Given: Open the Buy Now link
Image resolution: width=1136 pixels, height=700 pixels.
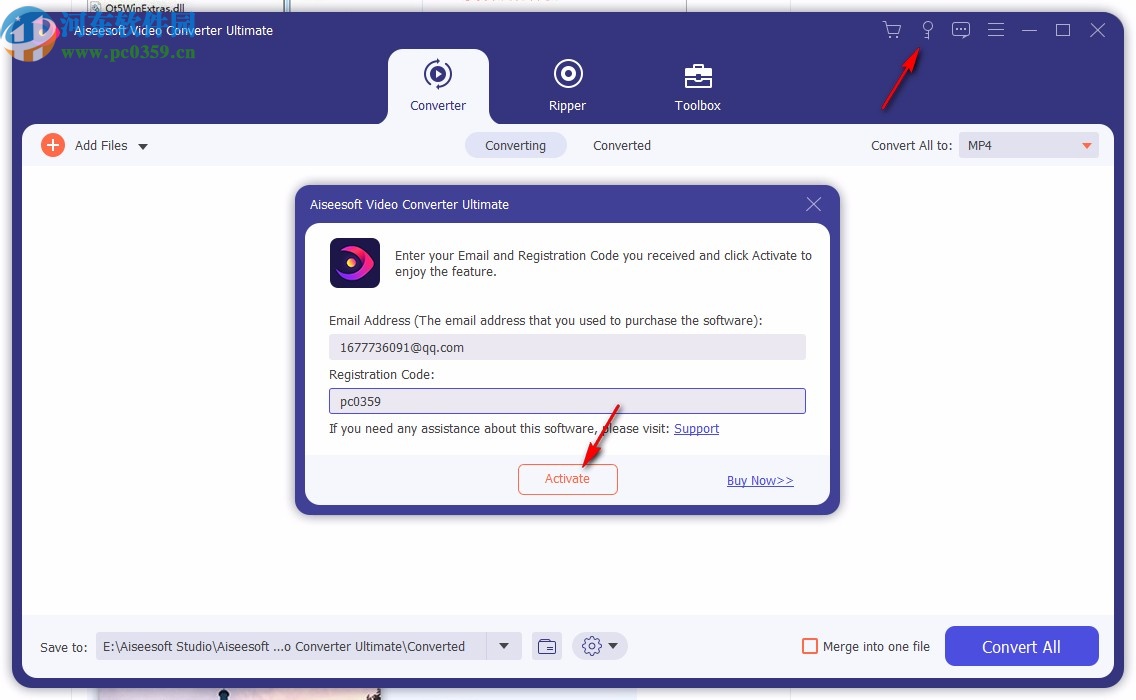Looking at the screenshot, I should click(759, 480).
